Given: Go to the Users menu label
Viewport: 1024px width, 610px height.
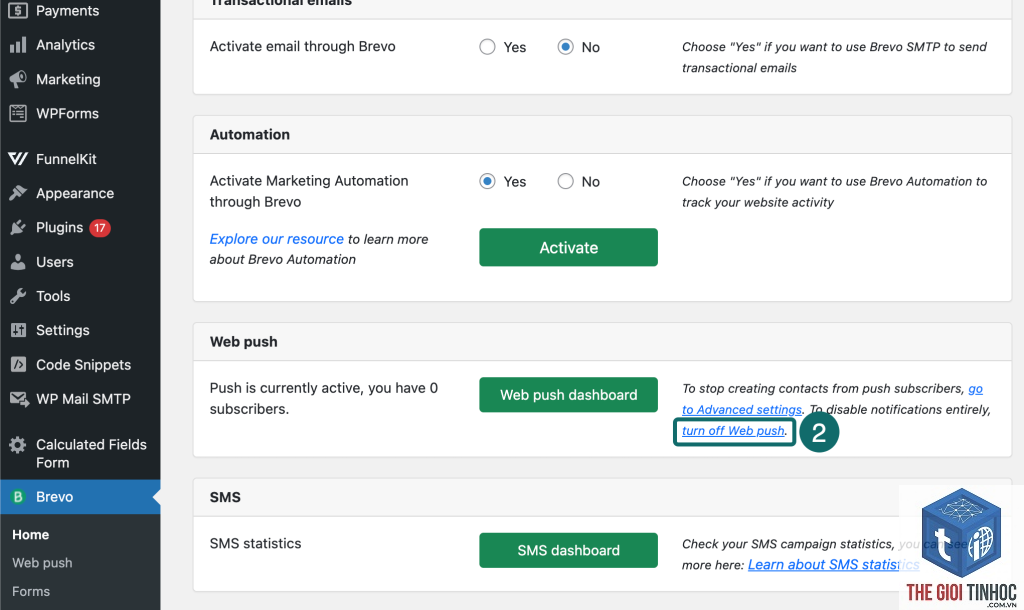Looking at the screenshot, I should point(54,262).
